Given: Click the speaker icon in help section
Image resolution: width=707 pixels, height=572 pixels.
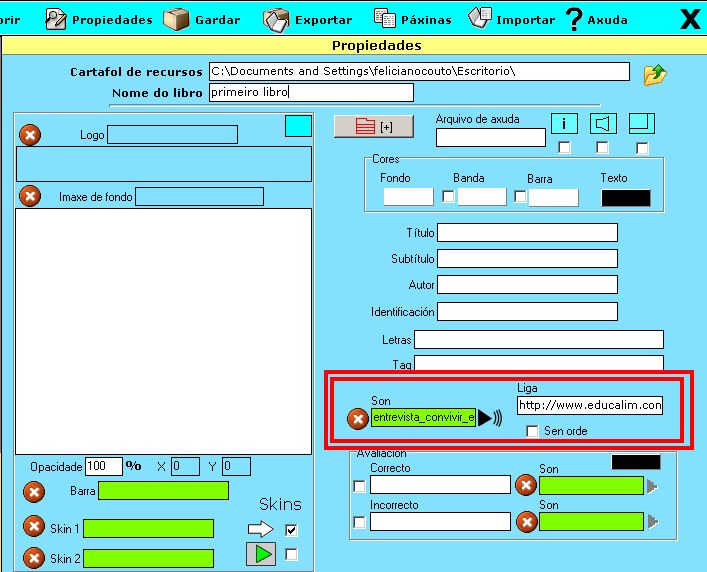Looking at the screenshot, I should [x=603, y=124].
